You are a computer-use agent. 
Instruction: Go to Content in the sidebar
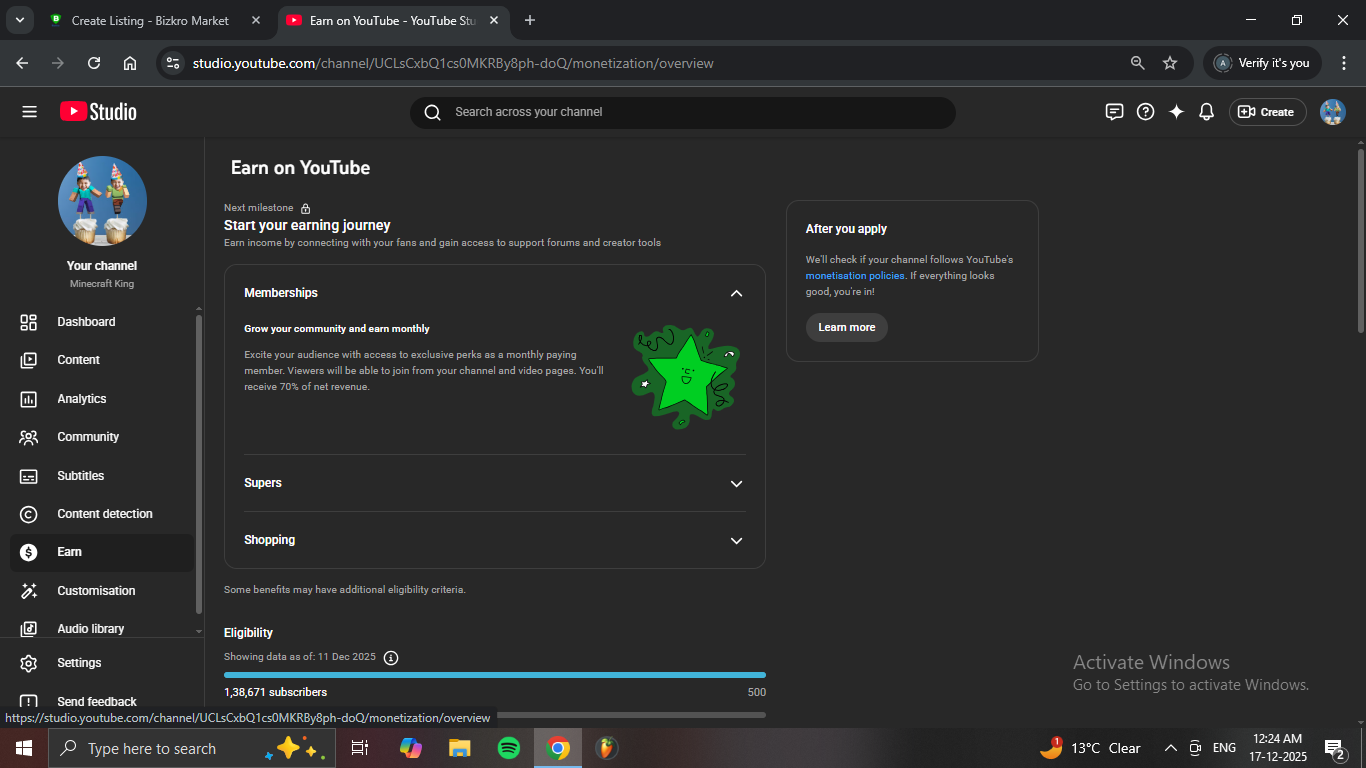pos(78,360)
